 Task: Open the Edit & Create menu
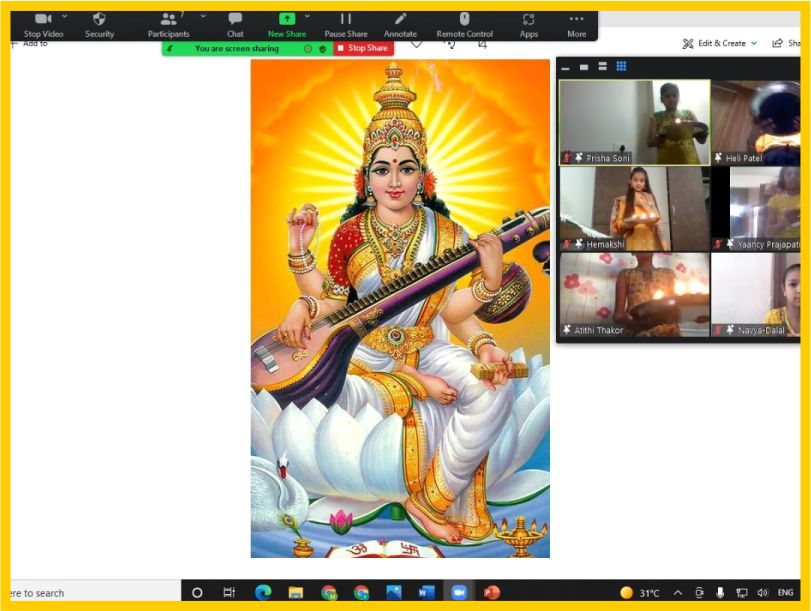point(719,43)
